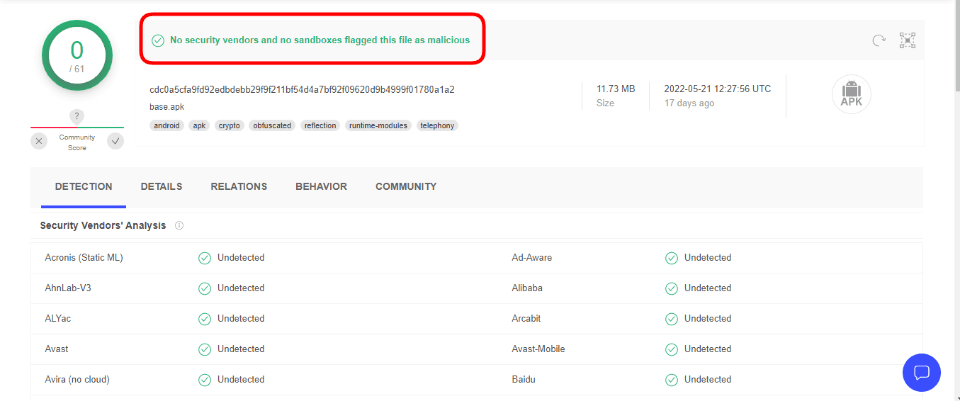
Task: Click the green check icon in the ALYac row
Action: tap(204, 319)
